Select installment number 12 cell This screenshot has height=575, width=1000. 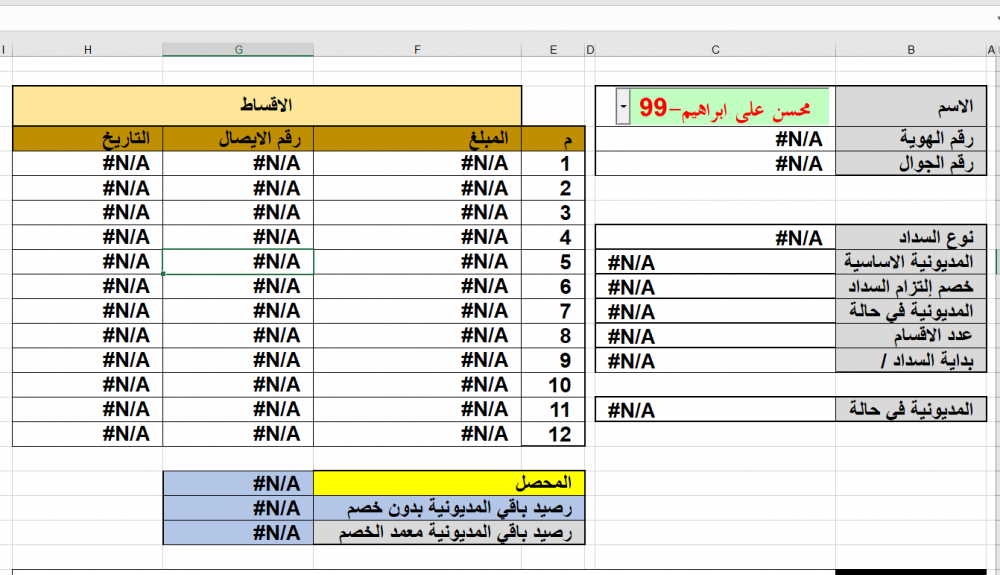553,433
